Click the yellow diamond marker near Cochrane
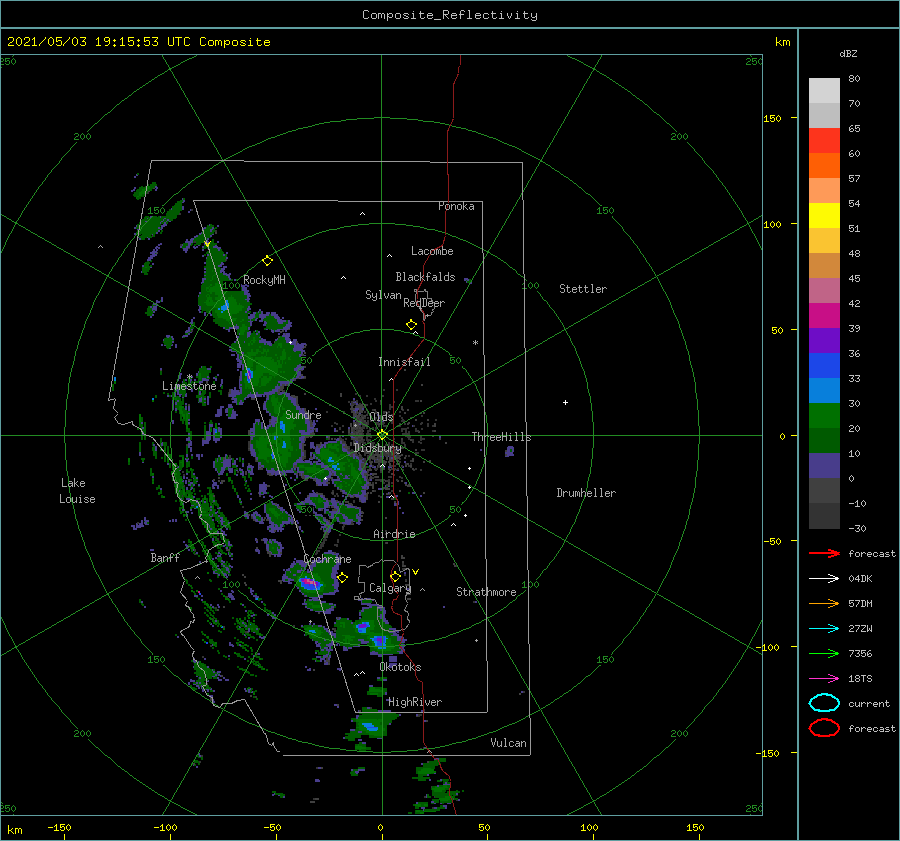900x841 pixels. [x=343, y=578]
